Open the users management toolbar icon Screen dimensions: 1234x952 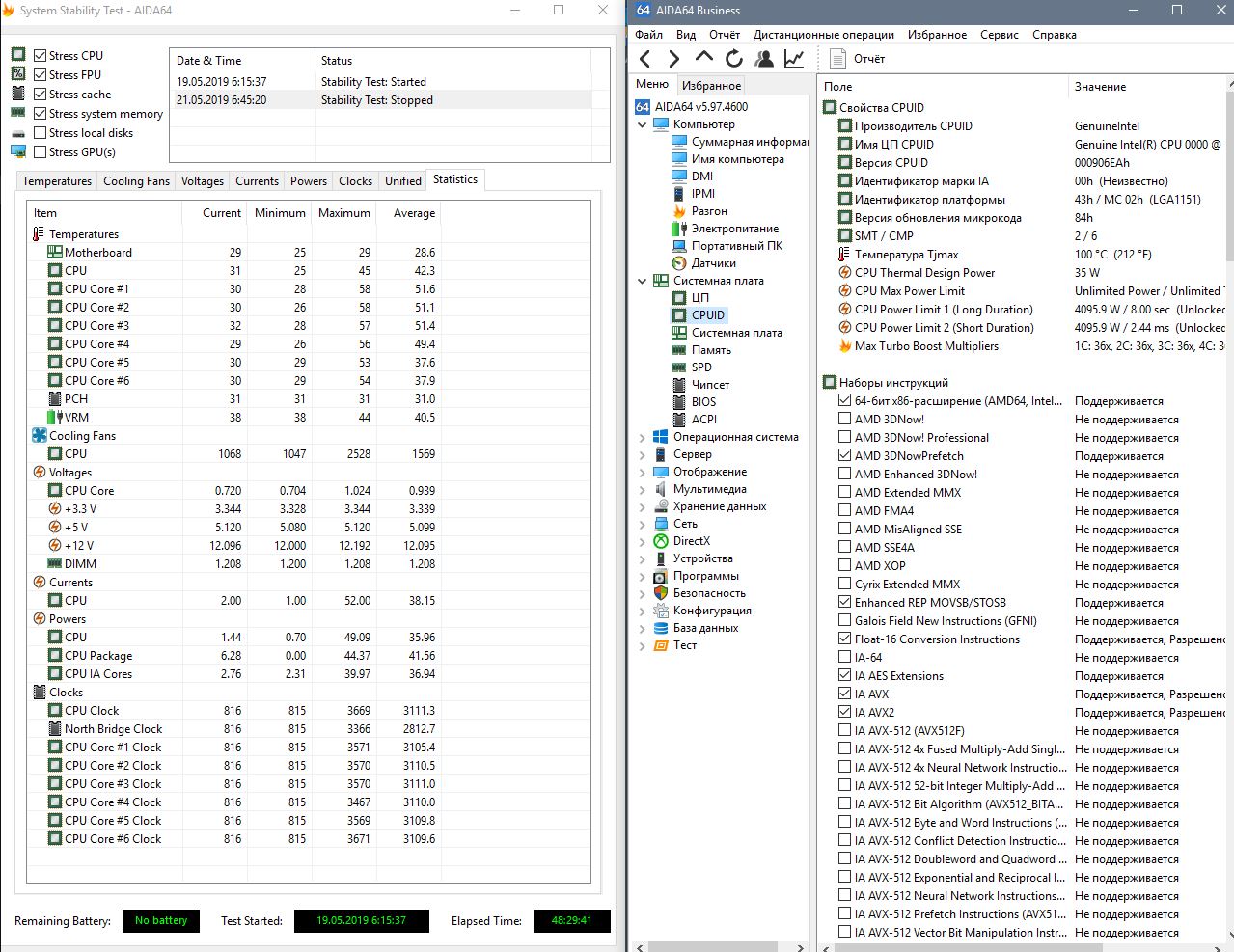764,59
